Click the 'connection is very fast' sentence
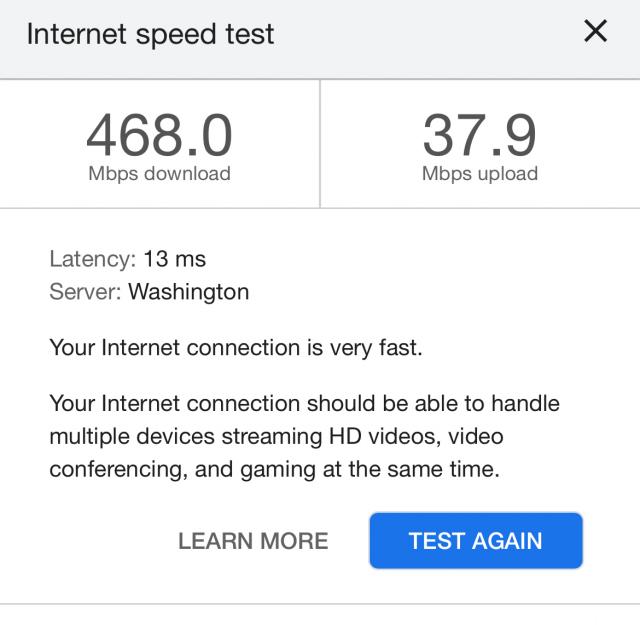 tap(236, 348)
